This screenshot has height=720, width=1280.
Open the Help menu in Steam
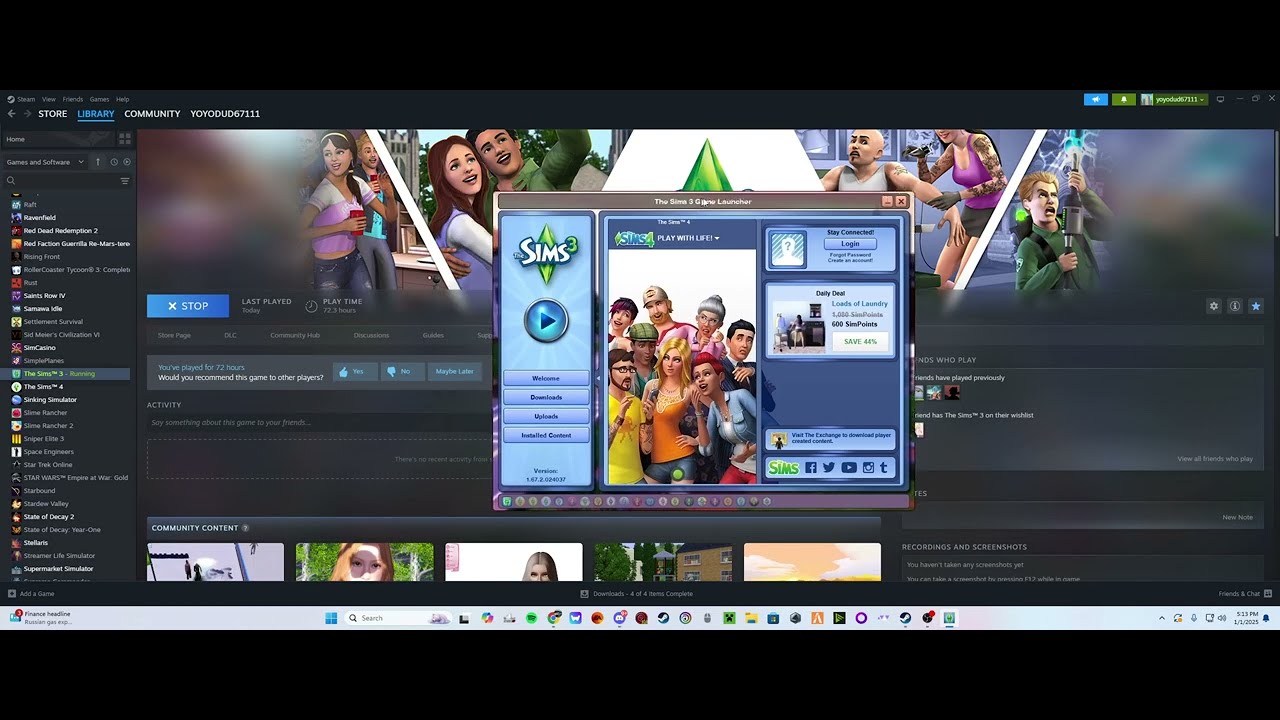(x=122, y=99)
